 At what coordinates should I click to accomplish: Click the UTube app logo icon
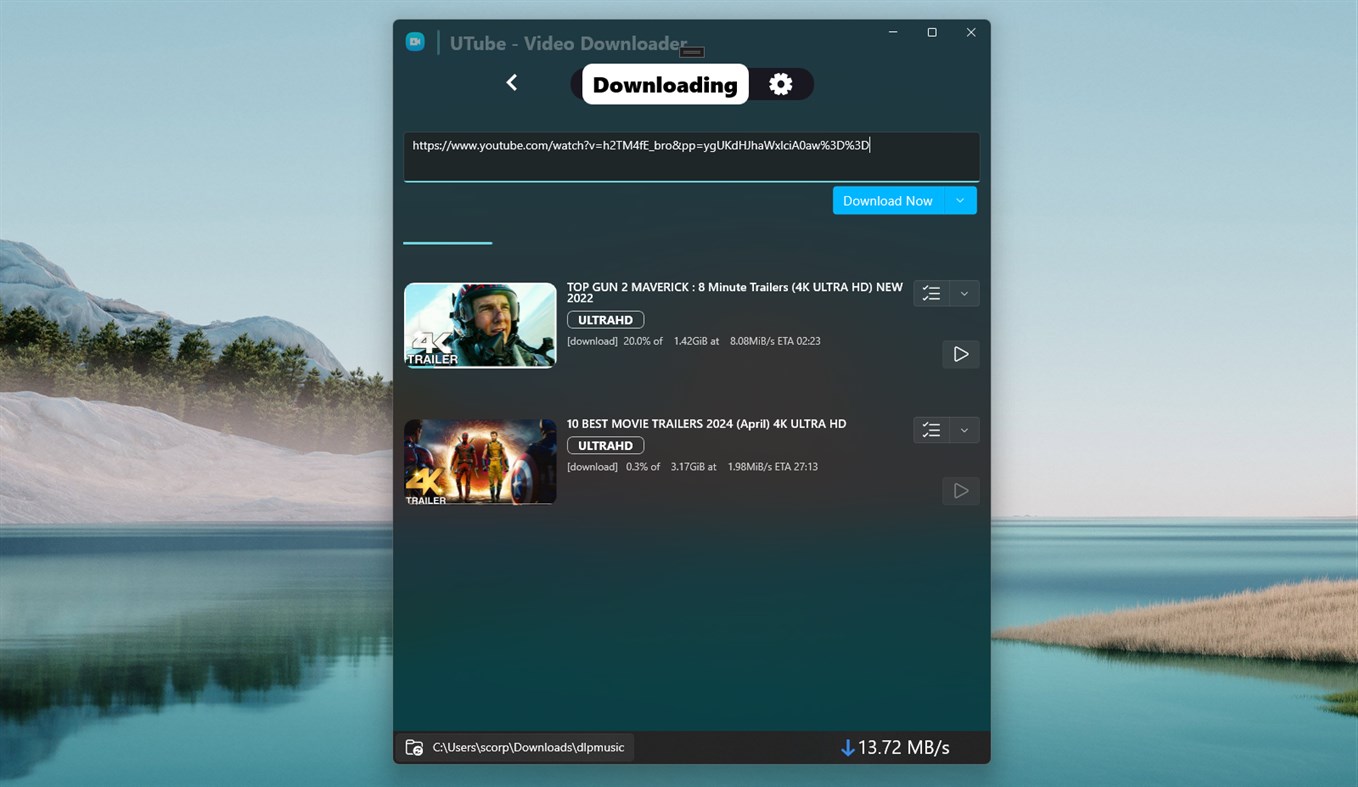[415, 41]
